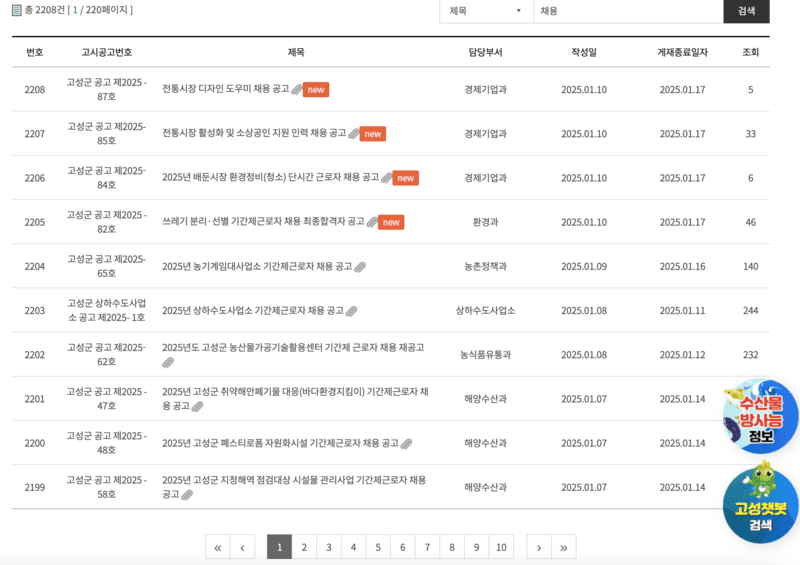Open 2025년 상하수도사업소 기간제근로자 채용 공고

253,310
